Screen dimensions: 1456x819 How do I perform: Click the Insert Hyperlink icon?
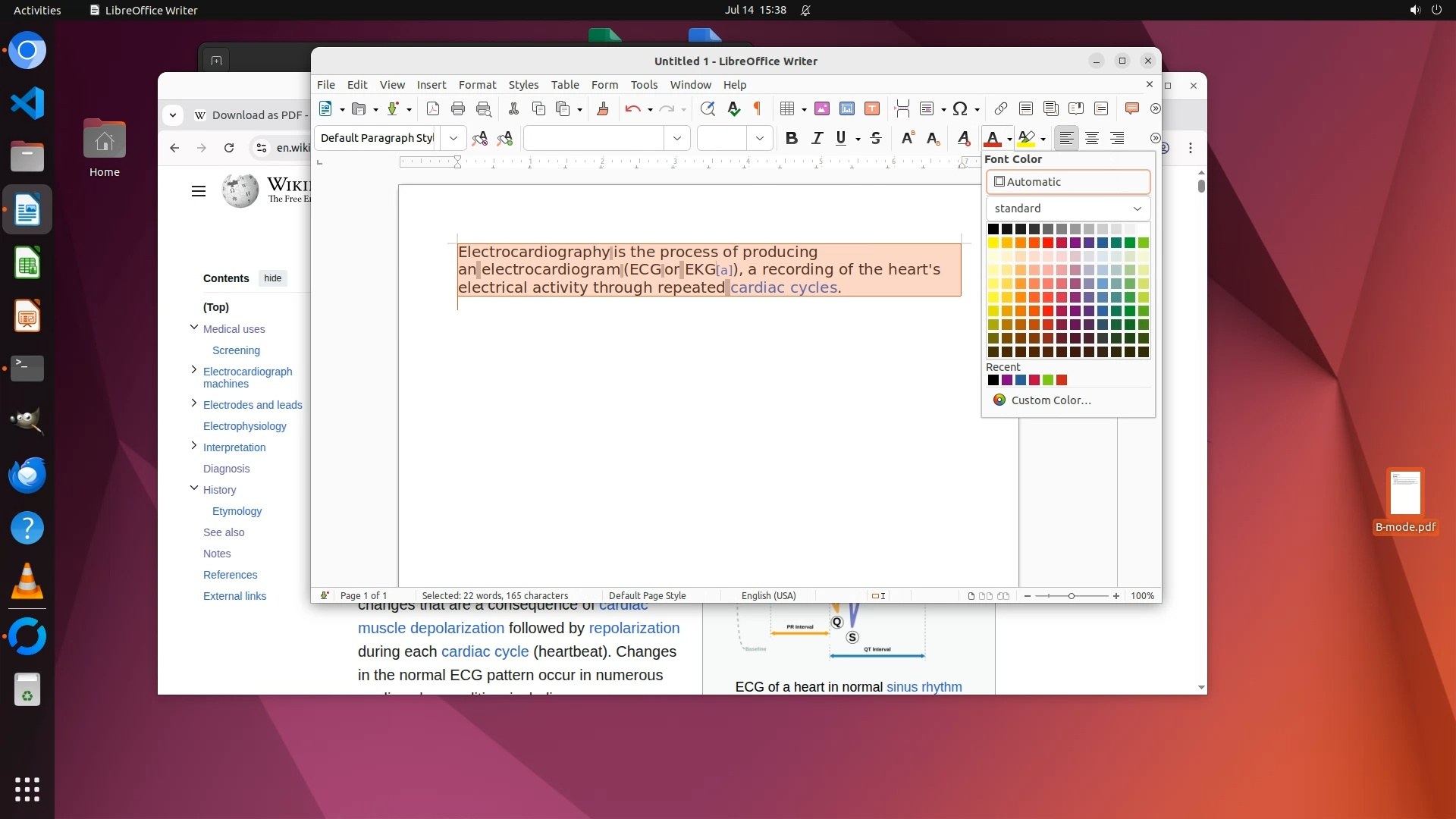[x=1001, y=108]
